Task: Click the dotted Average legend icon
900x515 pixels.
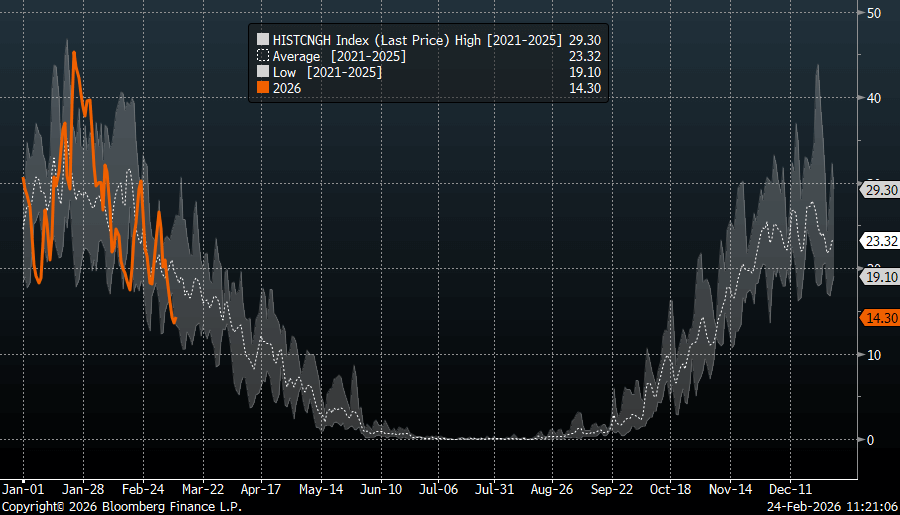Action: 264,56
